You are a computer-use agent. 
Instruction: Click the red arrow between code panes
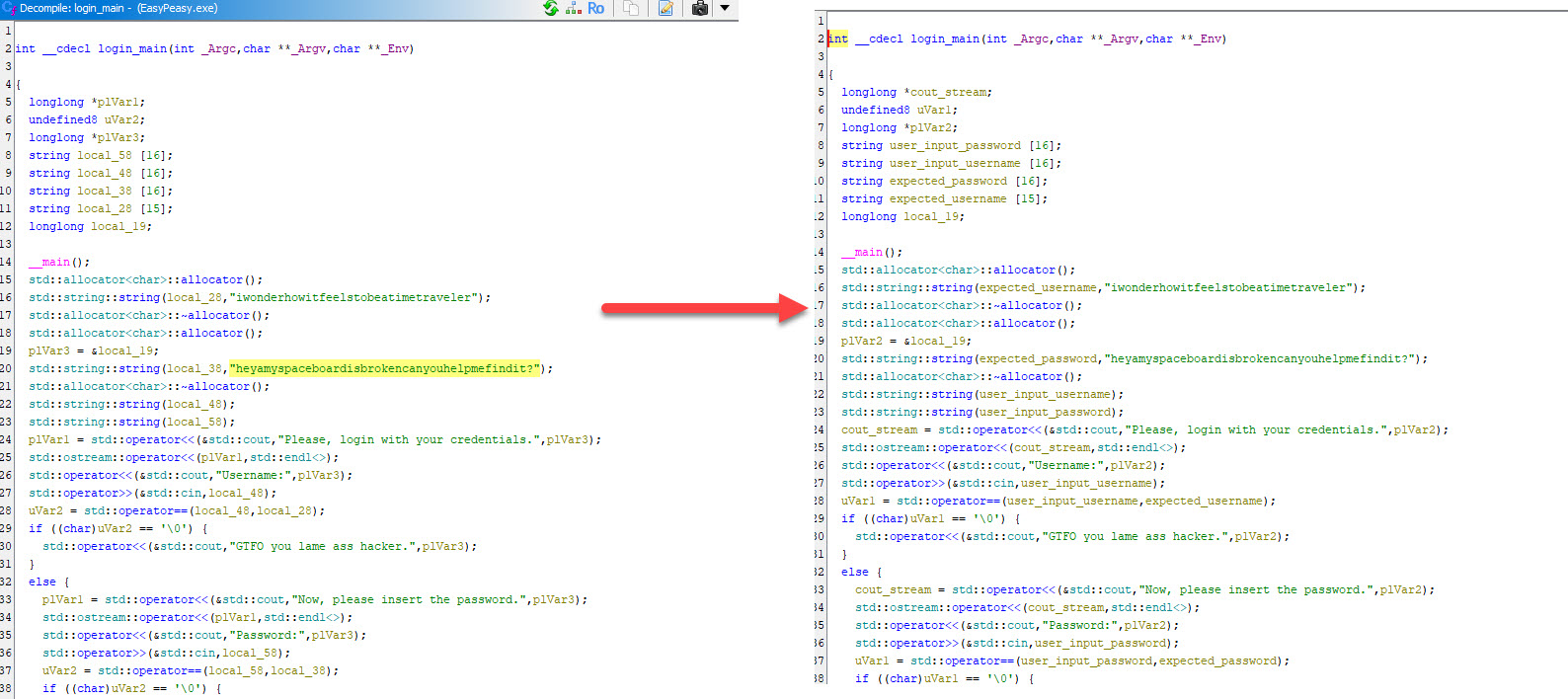coord(705,307)
